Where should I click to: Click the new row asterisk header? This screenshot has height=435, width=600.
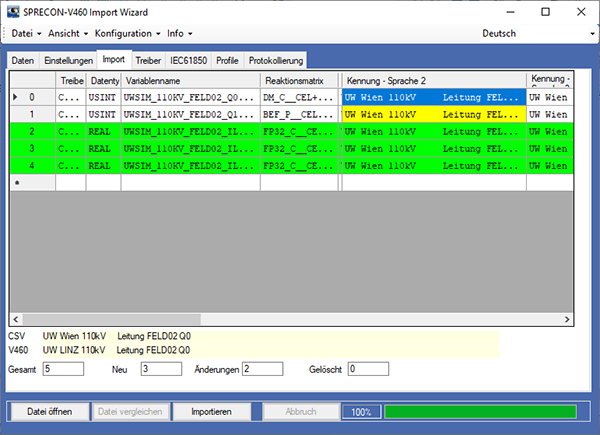tap(33, 183)
